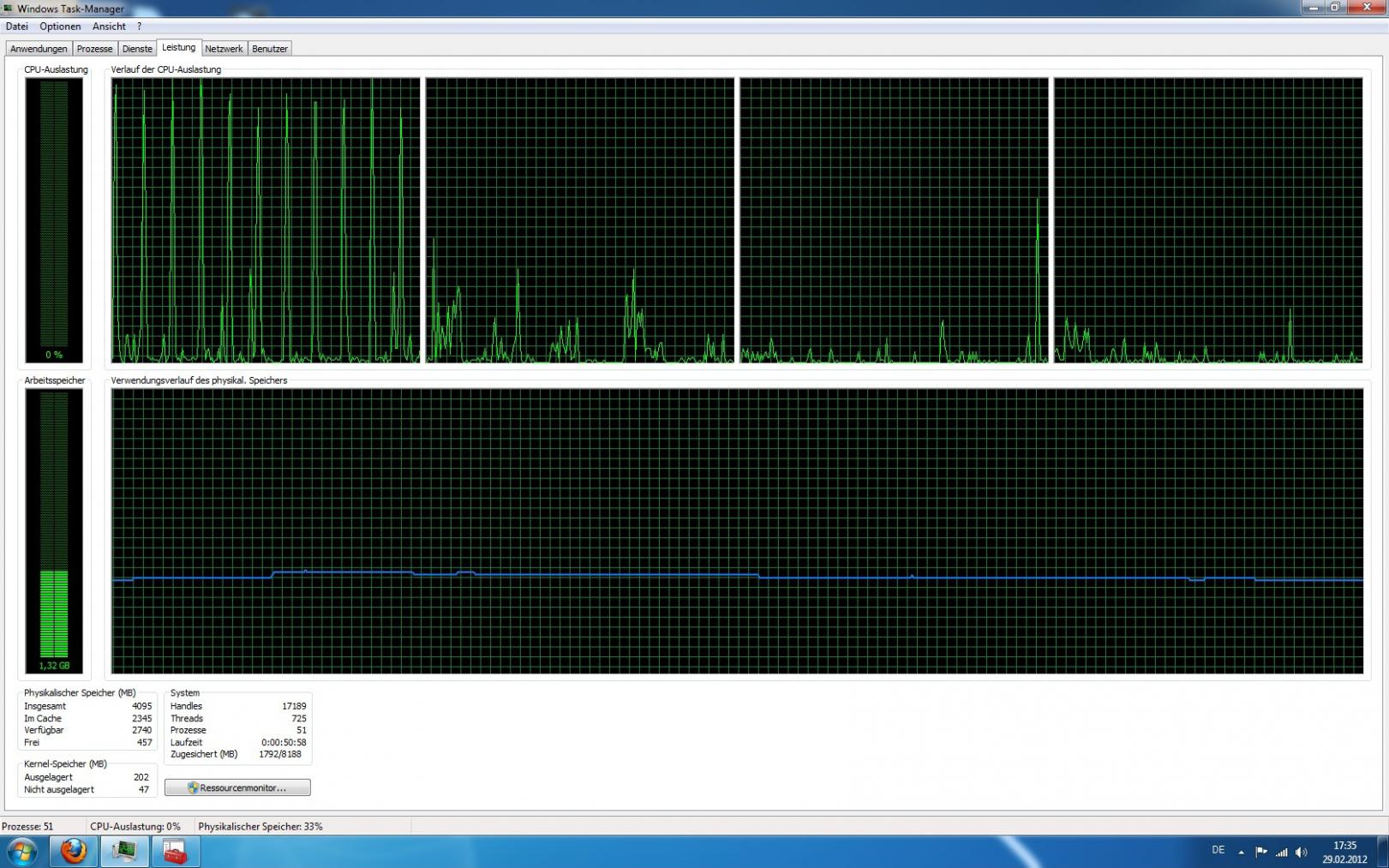This screenshot has height=868, width=1389.
Task: Click the Arbeitsspeicher 1,32 GB gauge
Action: (54, 530)
